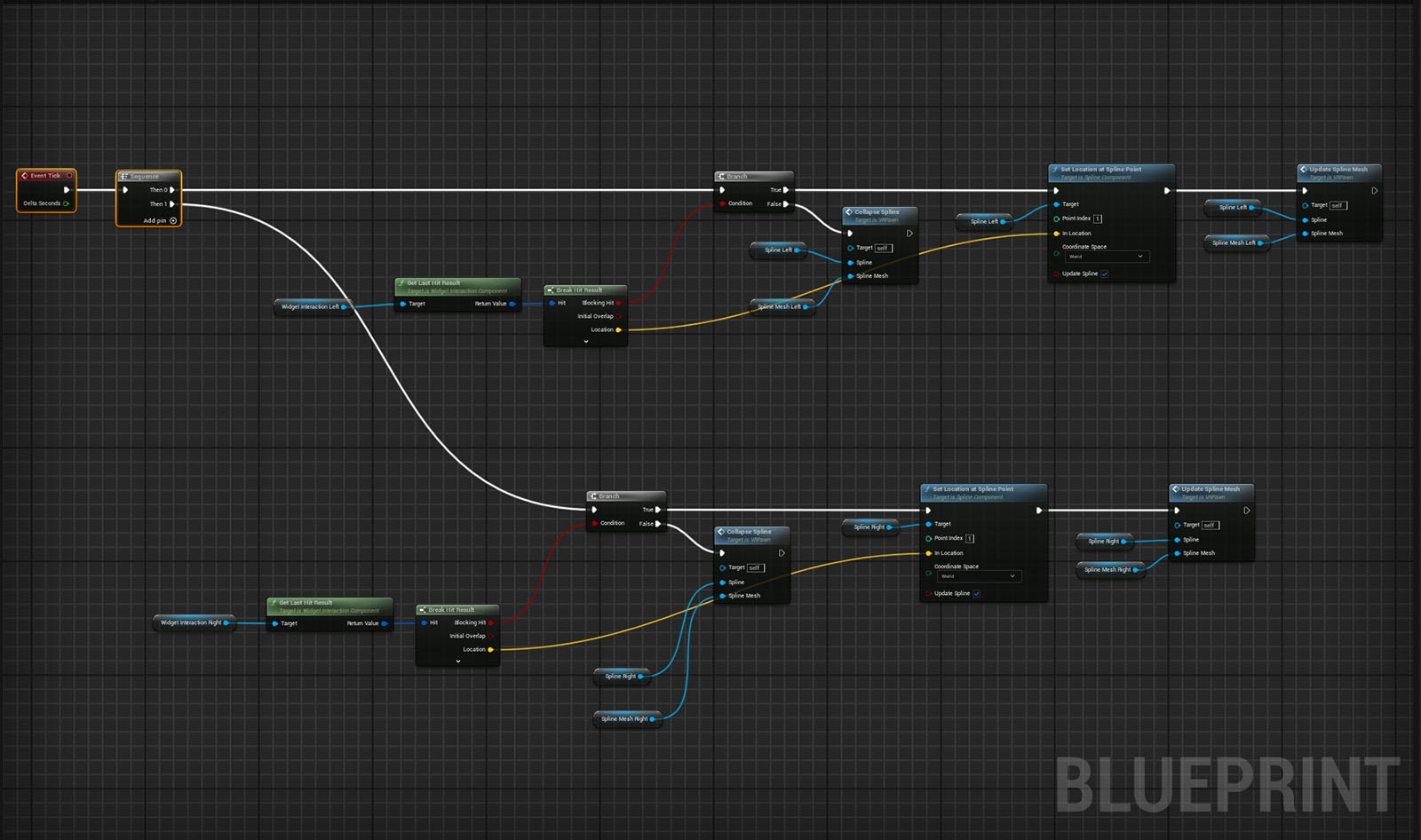Add a pin to the Sequence node
The width and height of the screenshot is (1421, 840).
click(173, 221)
